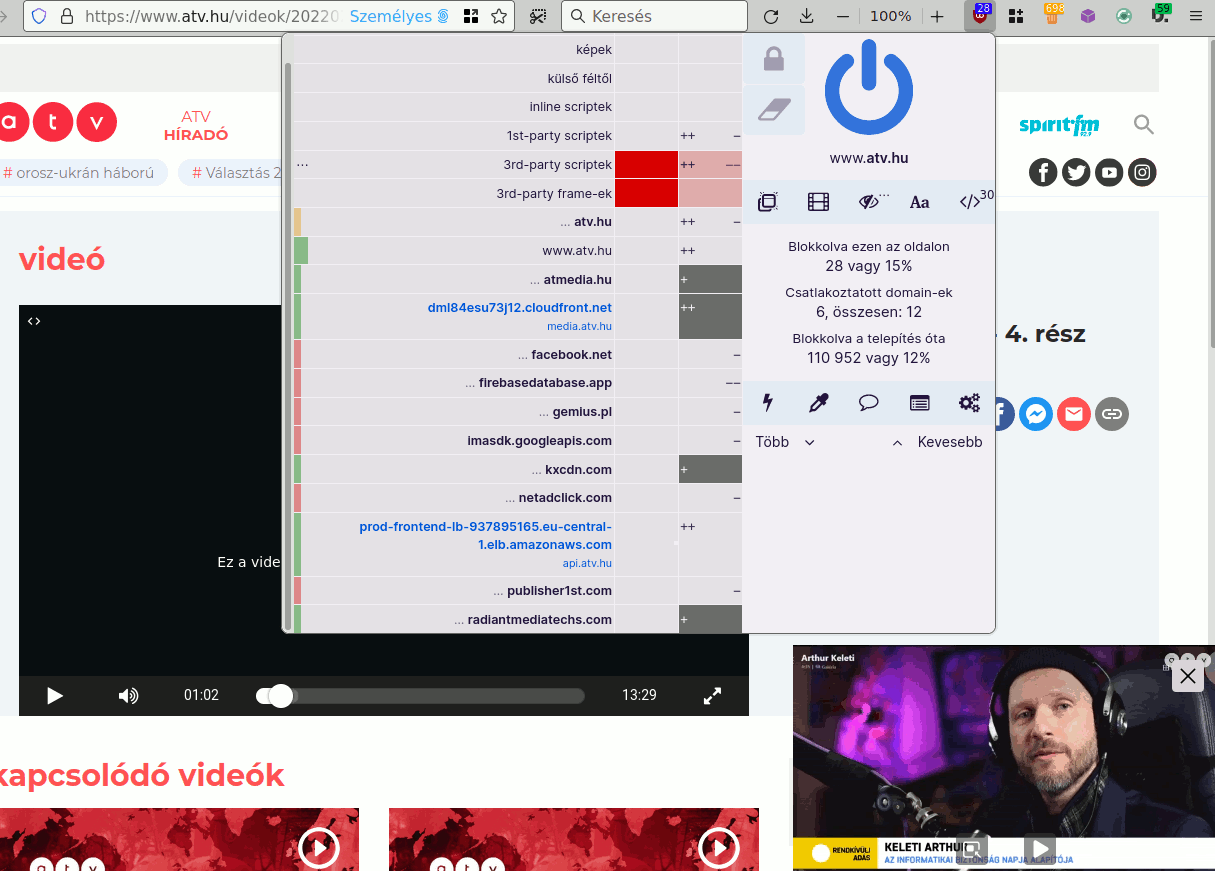Screen dimensions: 1215x871
Task: Toggle the no-popups switch in uBlock
Action: point(768,203)
